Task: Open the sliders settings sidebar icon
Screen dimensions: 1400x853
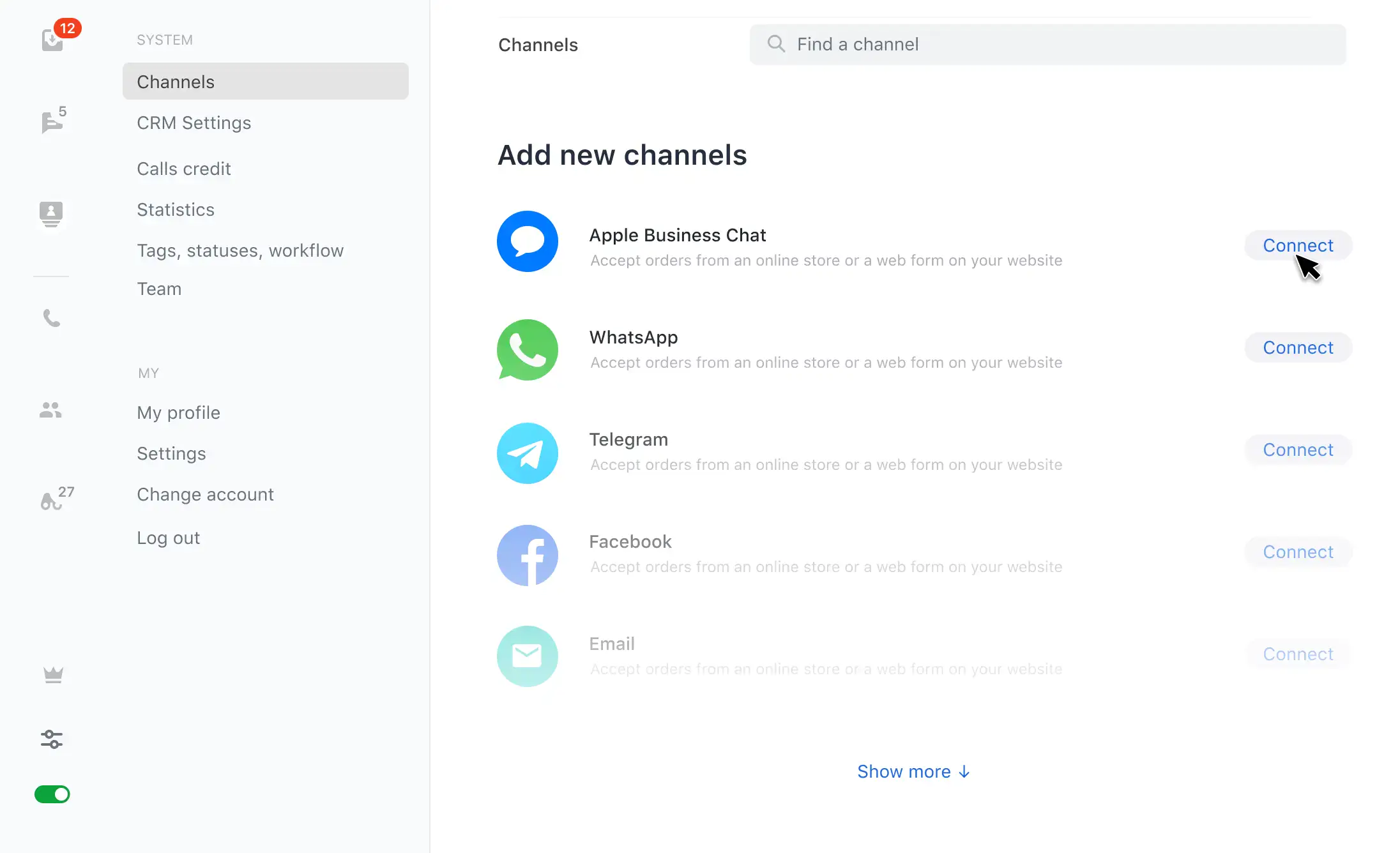Action: pyautogui.click(x=52, y=739)
